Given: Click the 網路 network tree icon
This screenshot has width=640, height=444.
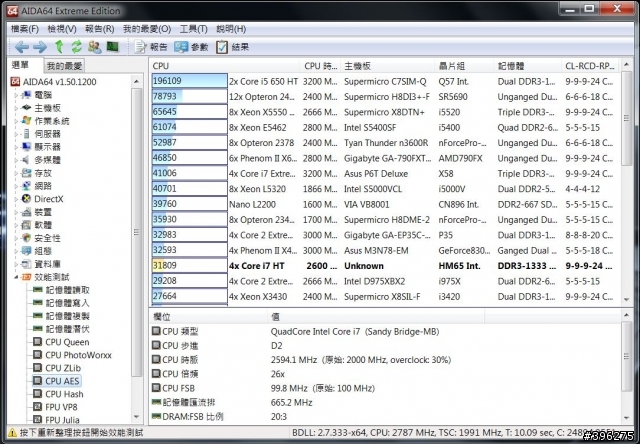Looking at the screenshot, I should (27, 186).
